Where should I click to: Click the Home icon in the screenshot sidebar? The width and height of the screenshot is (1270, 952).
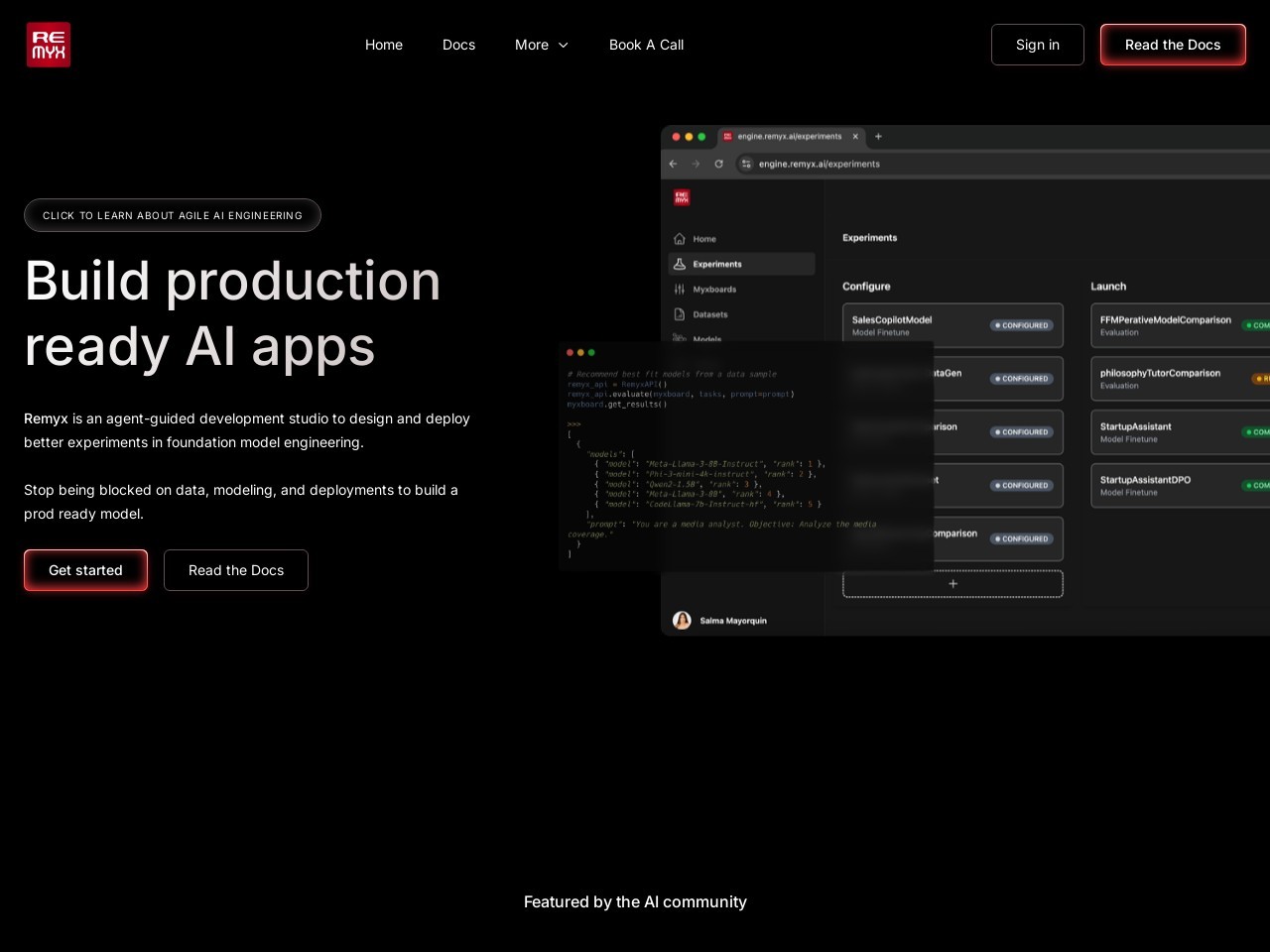[680, 239]
